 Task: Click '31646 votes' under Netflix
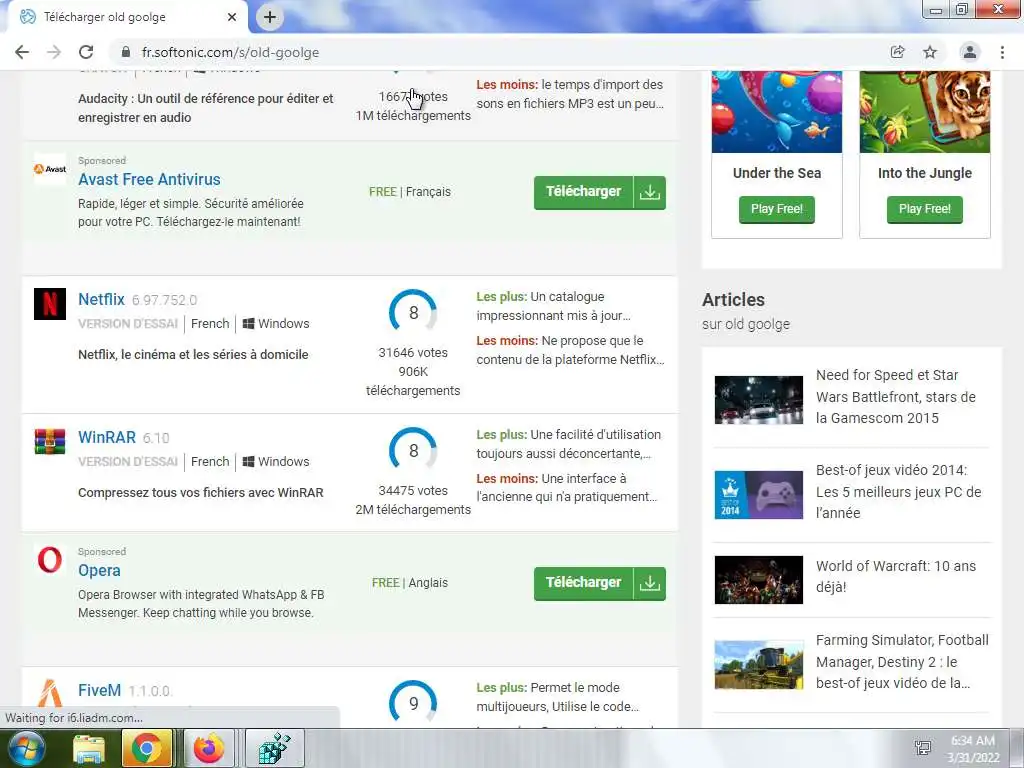[413, 353]
